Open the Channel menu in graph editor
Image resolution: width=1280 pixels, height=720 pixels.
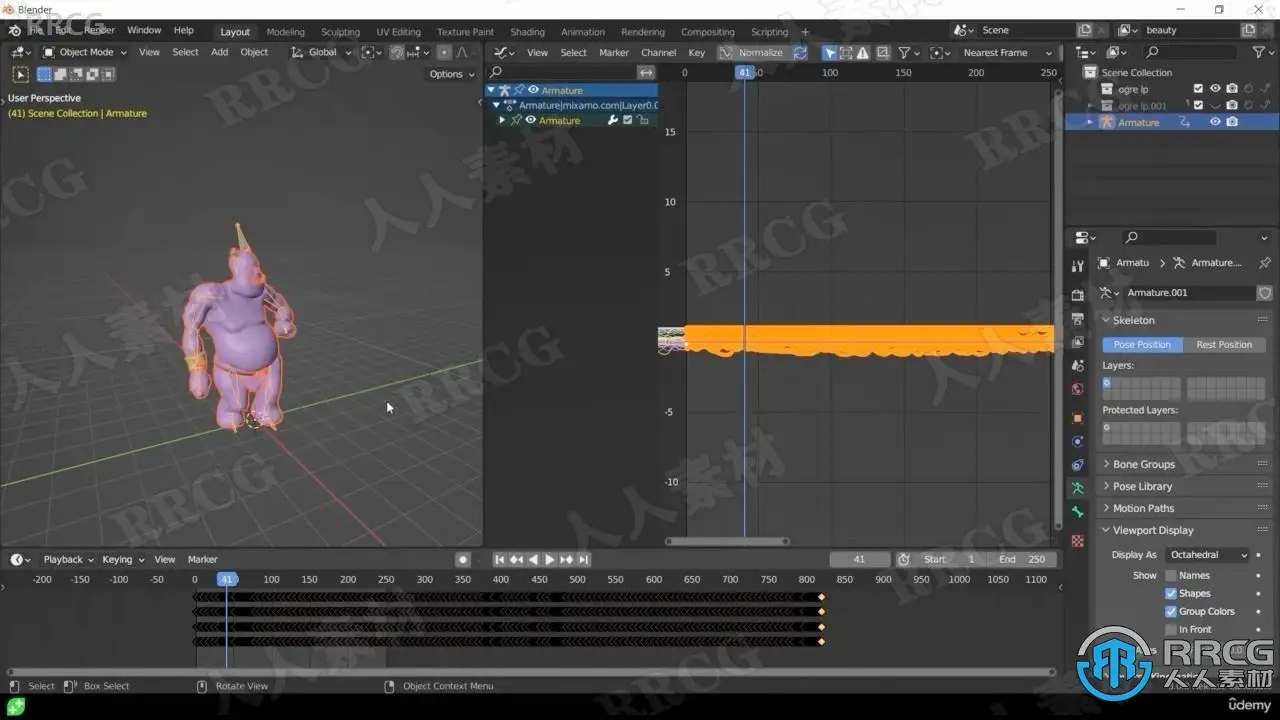tap(658, 53)
